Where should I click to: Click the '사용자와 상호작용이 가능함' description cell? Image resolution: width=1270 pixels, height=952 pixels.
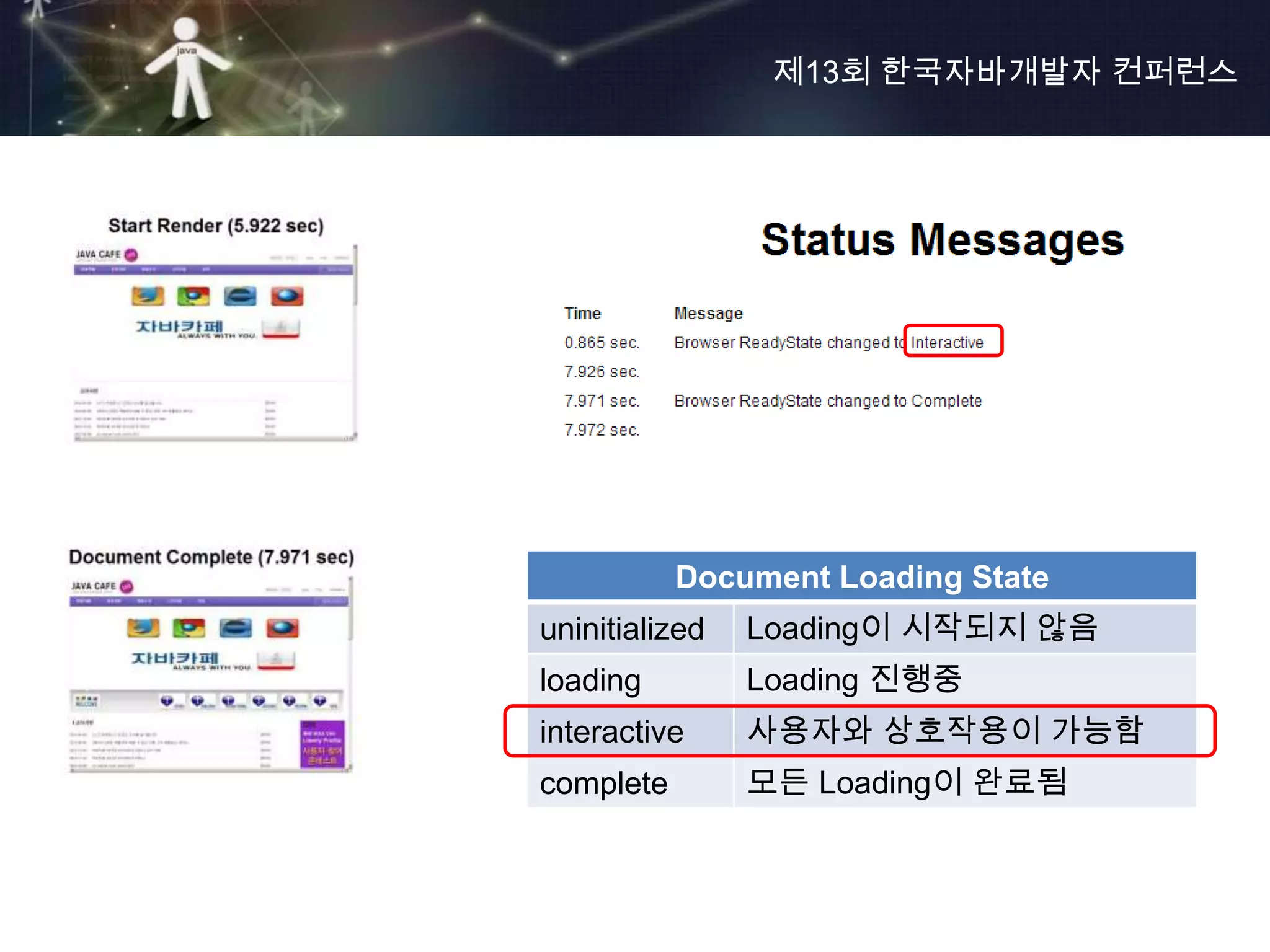point(965,731)
